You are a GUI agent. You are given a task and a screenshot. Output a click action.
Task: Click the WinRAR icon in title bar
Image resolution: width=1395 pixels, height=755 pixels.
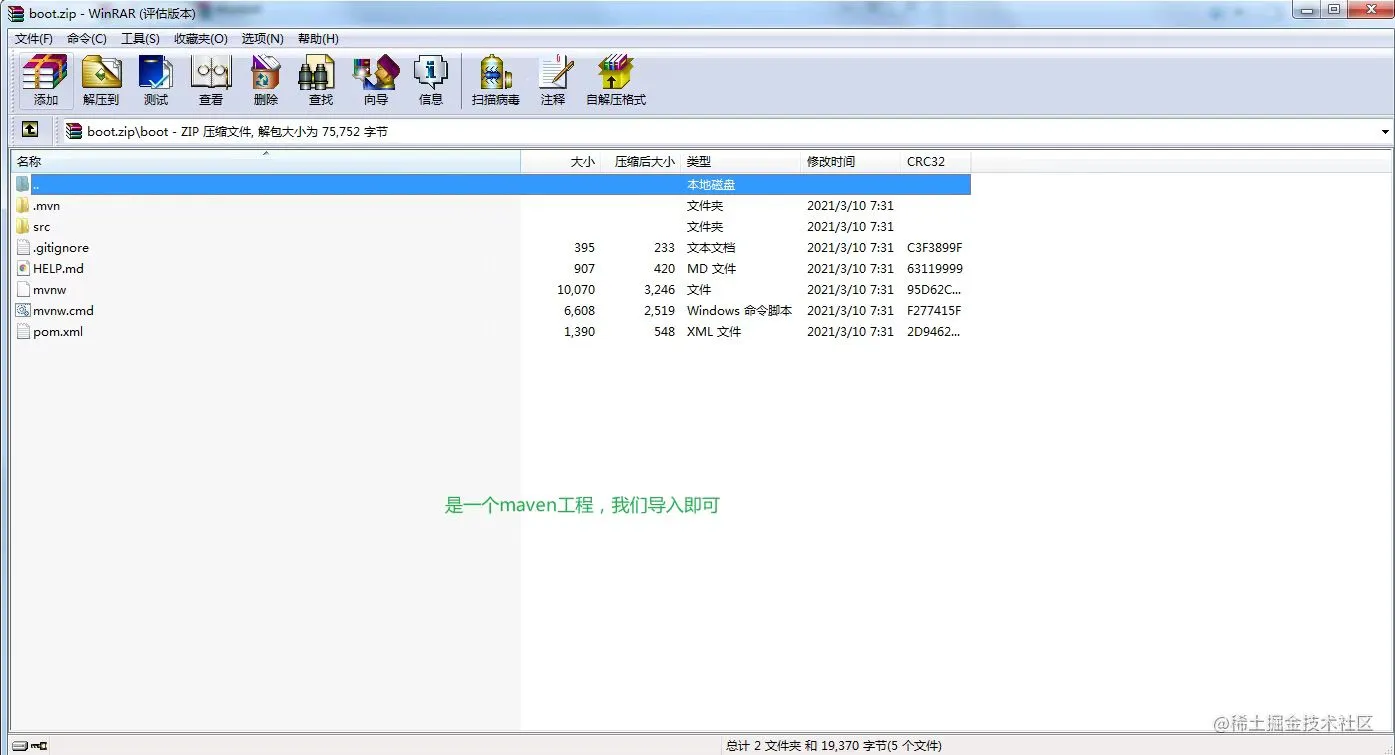click(x=16, y=13)
